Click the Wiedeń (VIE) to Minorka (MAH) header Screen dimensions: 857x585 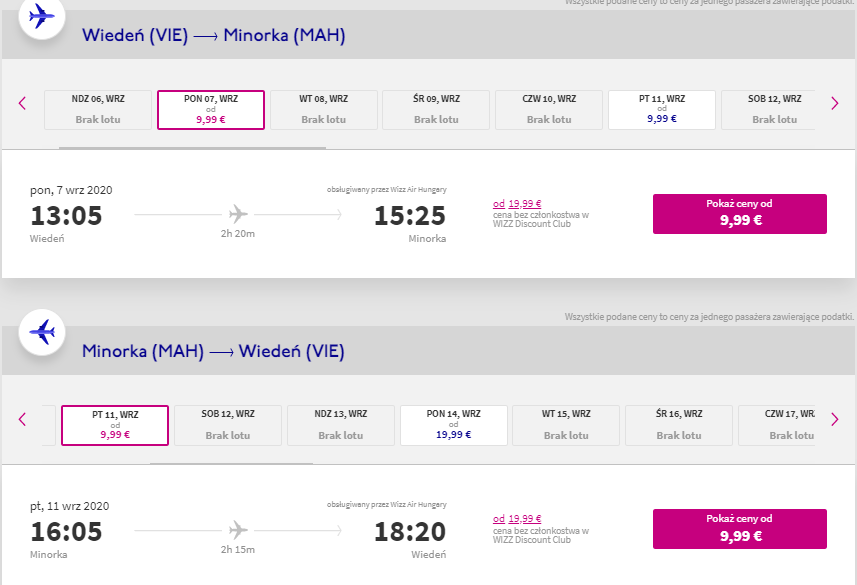coord(214,35)
